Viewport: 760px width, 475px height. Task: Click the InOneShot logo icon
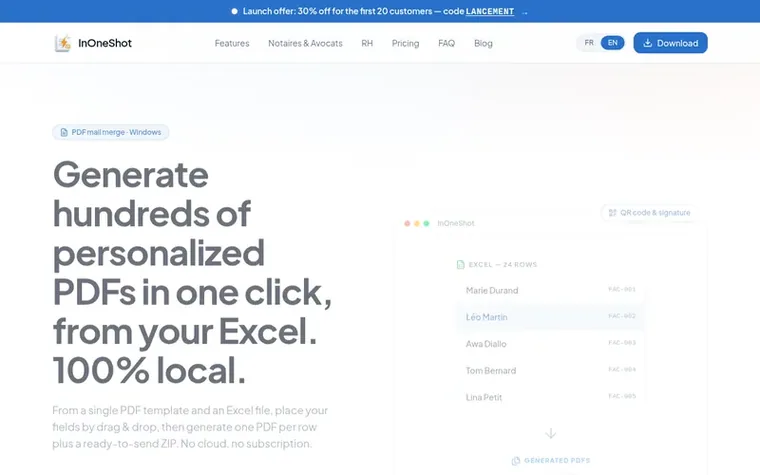tap(63, 43)
